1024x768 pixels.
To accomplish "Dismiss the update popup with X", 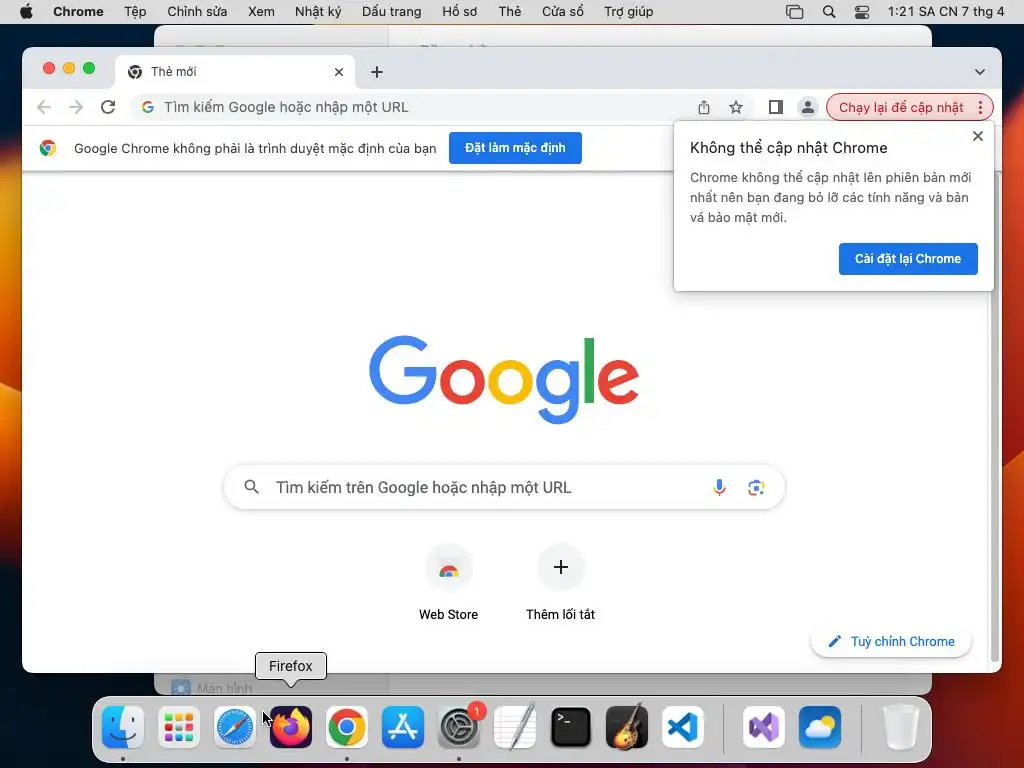I will 978,136.
